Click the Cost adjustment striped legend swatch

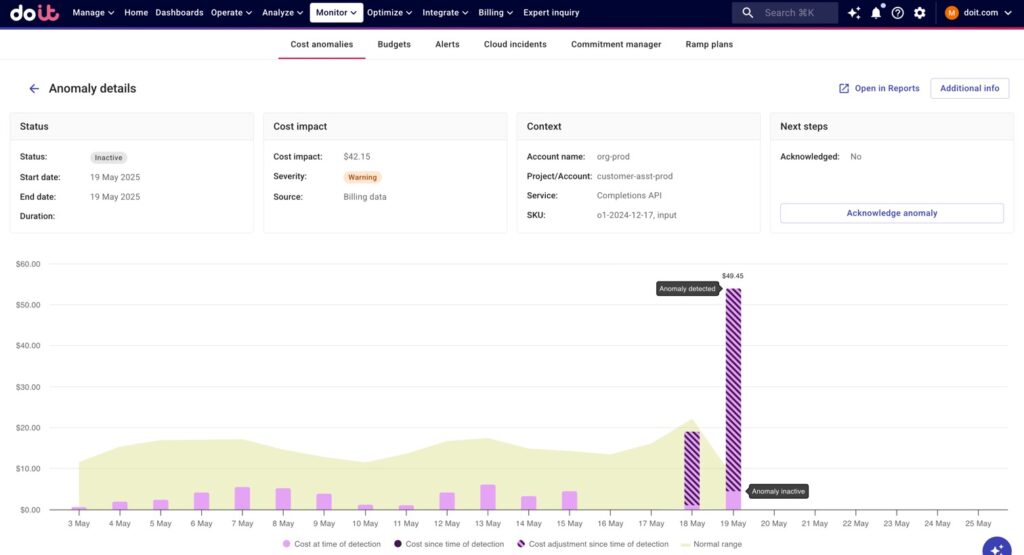click(521, 544)
